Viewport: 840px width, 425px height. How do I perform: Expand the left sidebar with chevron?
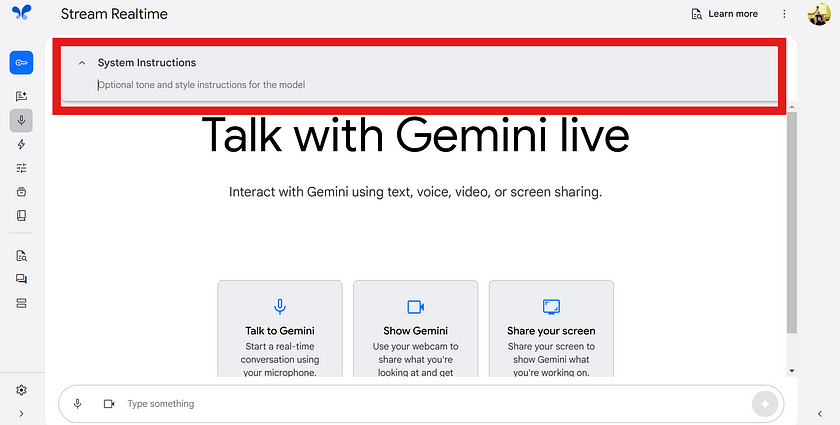point(21,414)
